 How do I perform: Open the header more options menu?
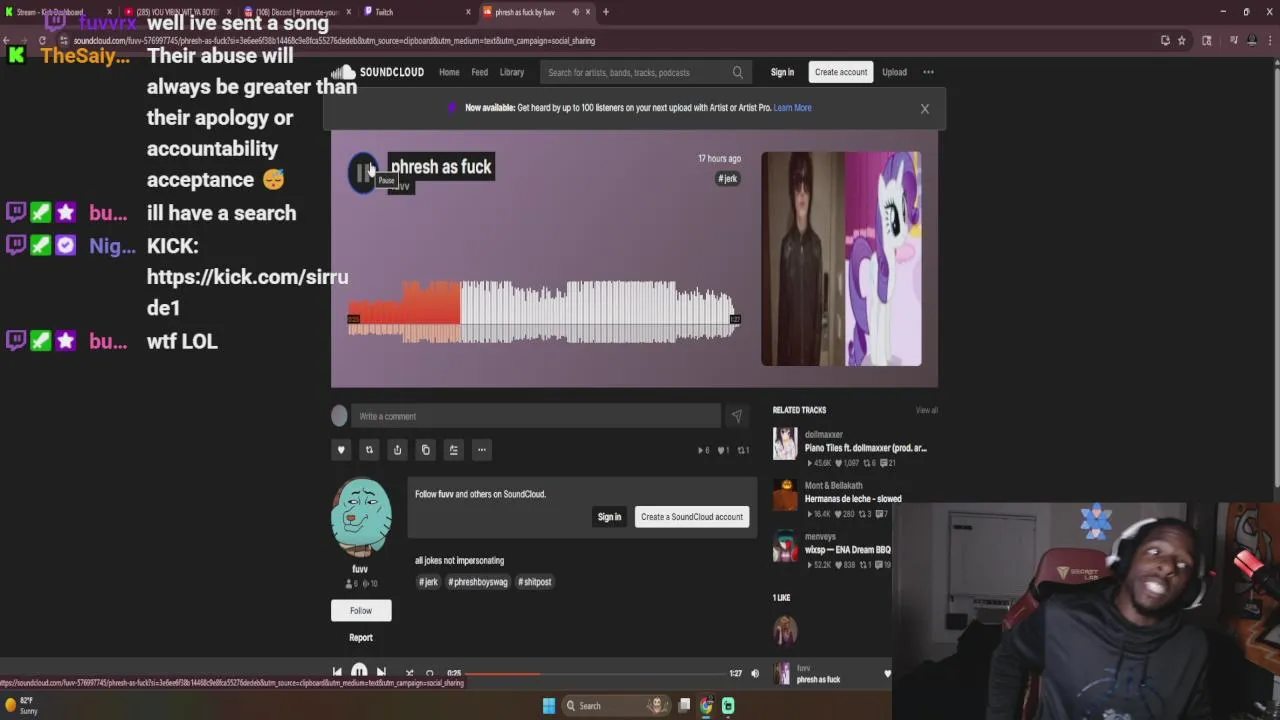(928, 72)
